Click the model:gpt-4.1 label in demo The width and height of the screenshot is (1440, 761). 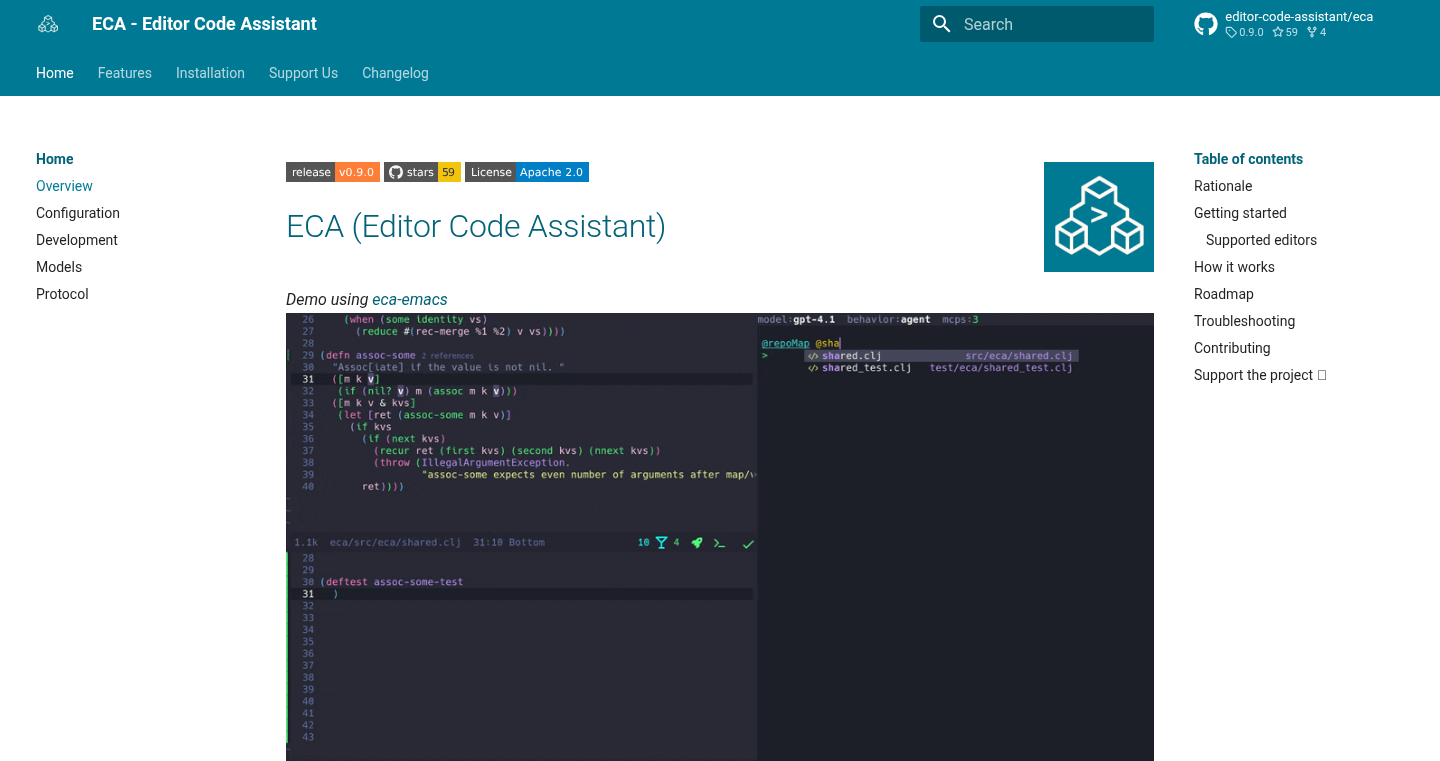pyautogui.click(x=796, y=320)
